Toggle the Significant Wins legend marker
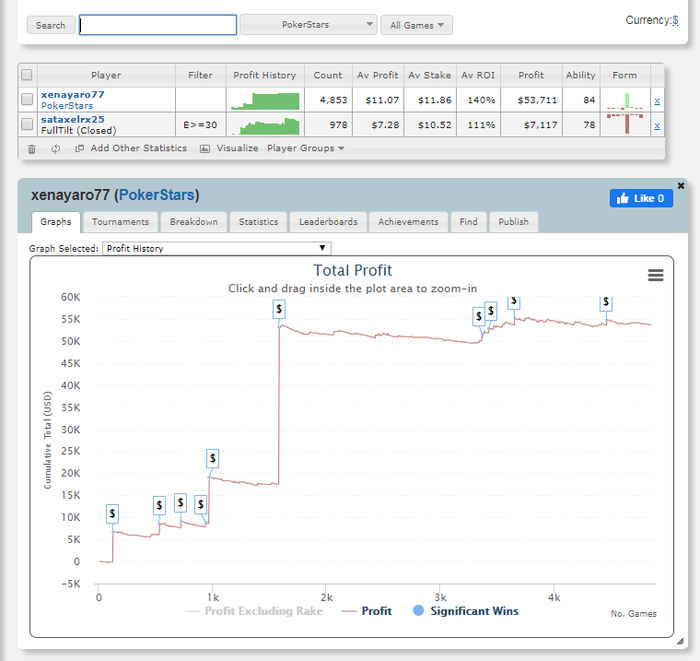Screen dimensions: 700x661 click(418, 611)
